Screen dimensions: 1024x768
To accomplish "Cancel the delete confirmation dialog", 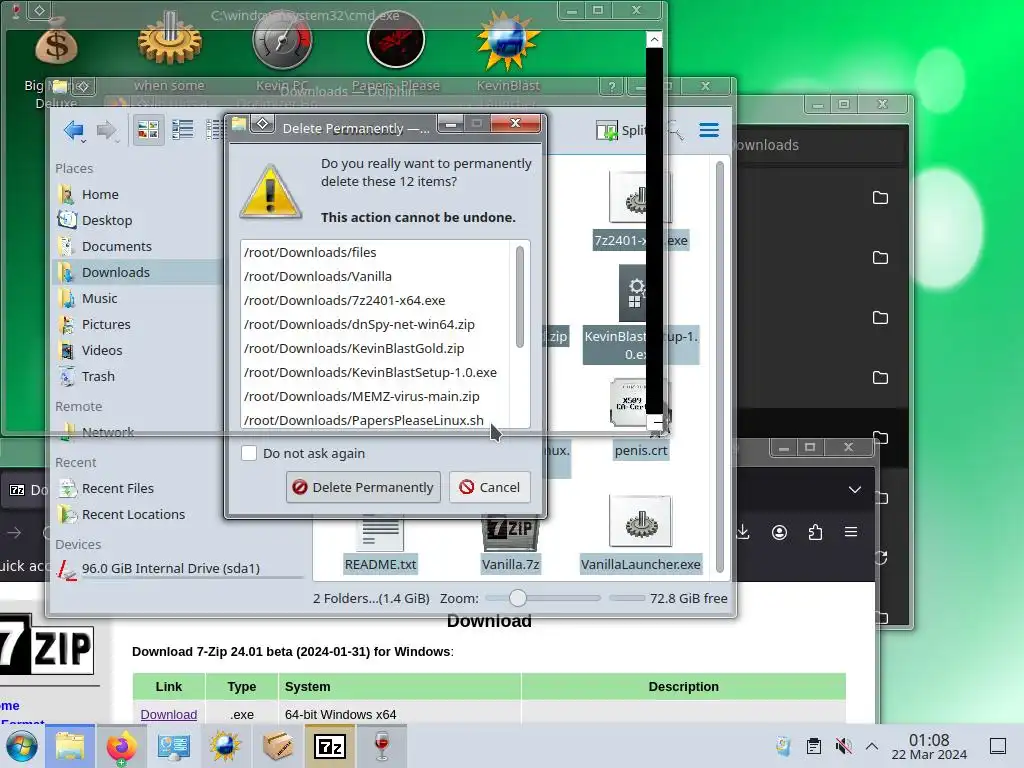I will (490, 487).
